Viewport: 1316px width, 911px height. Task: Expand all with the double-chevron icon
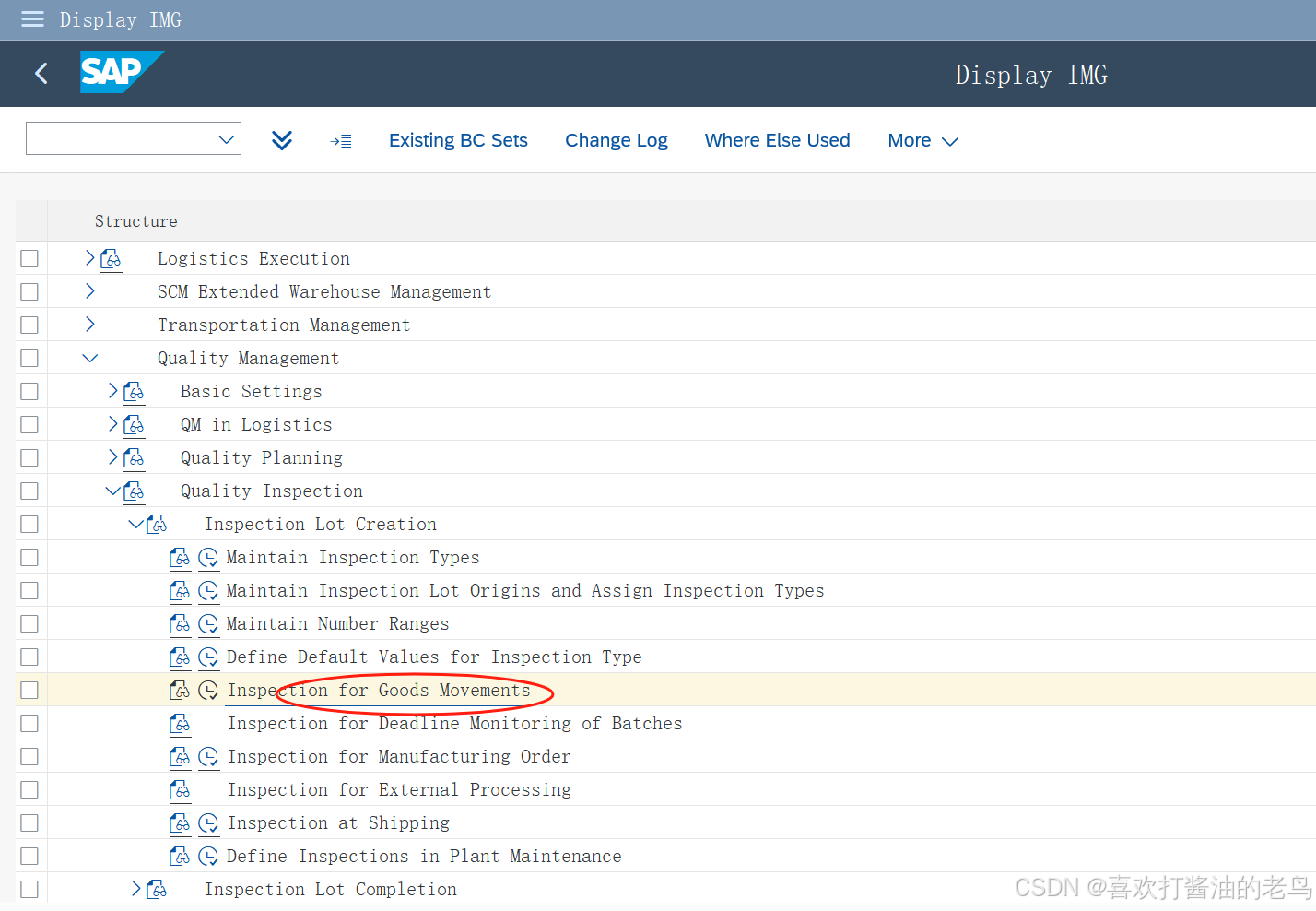(x=282, y=140)
